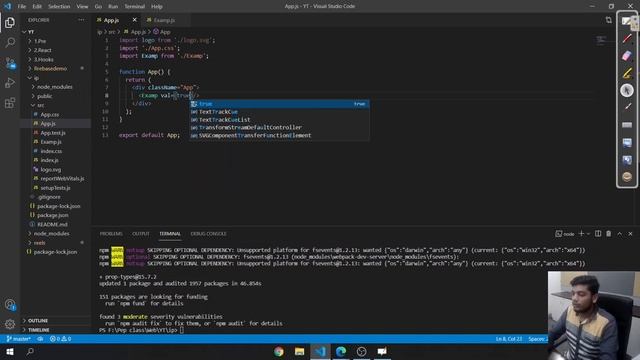Open the Help menu
Image resolution: width=640 pixels, height=360 pixels.
[157, 7]
